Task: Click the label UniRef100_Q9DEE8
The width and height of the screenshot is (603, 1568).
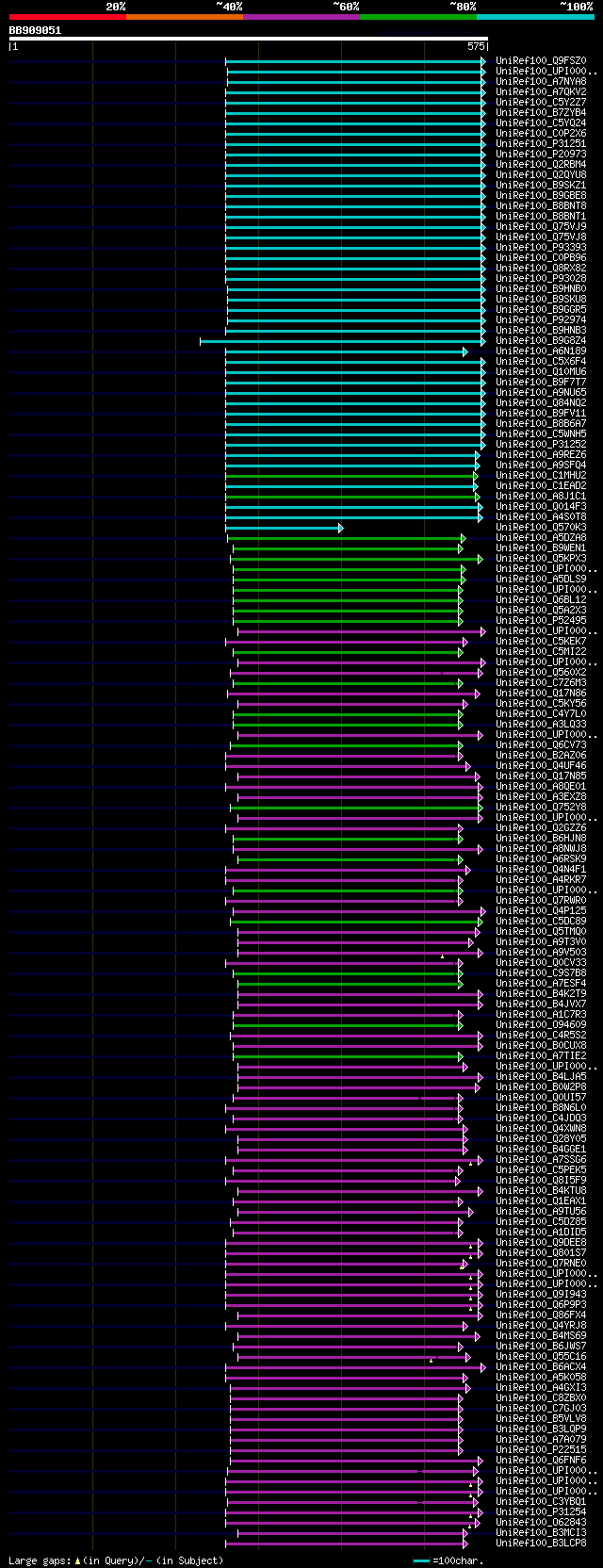Action: [541, 1242]
